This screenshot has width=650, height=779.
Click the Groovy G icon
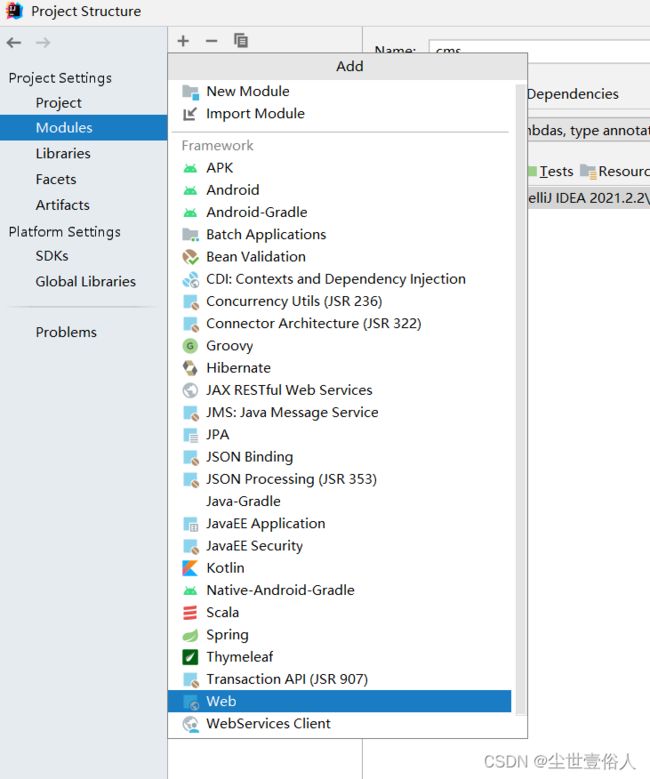click(x=190, y=346)
